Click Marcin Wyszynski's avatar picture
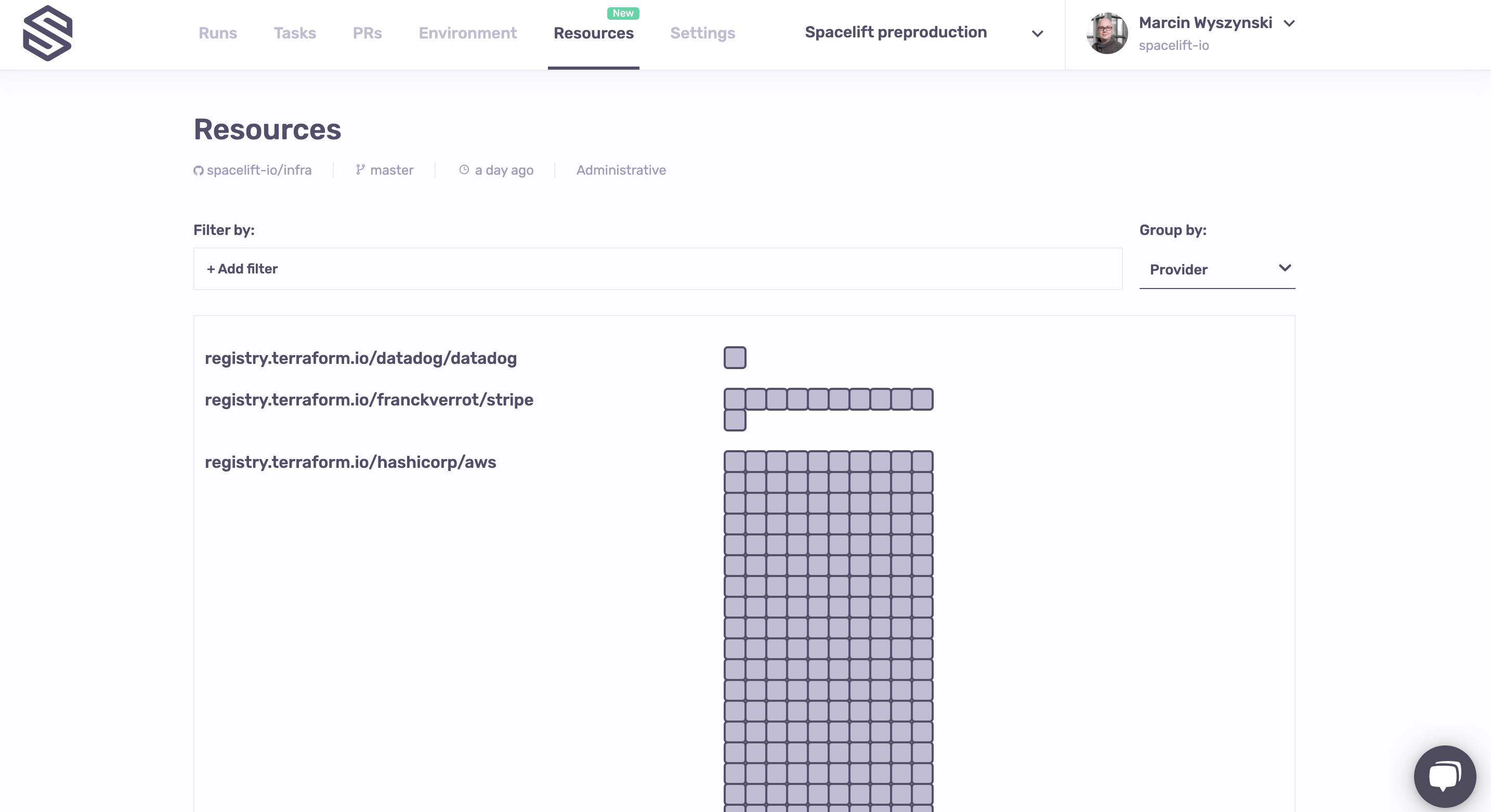This screenshot has width=1491, height=812. coord(1107,33)
